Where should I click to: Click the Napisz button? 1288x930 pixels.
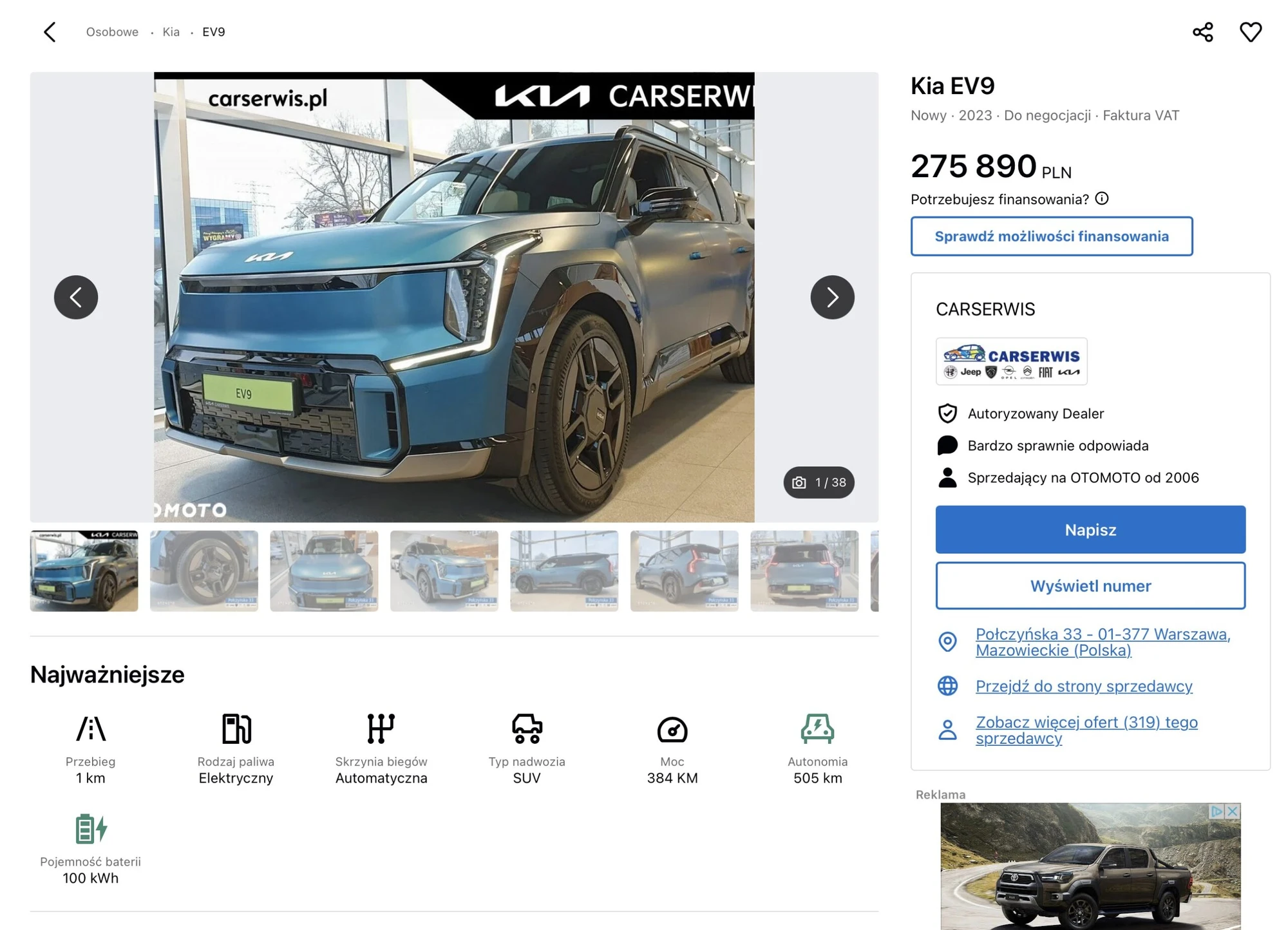click(x=1090, y=529)
